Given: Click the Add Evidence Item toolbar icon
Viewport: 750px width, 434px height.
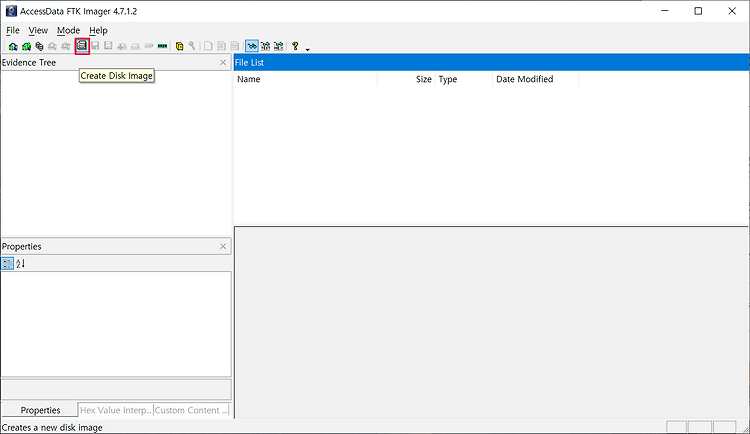Looking at the screenshot, I should [x=13, y=46].
